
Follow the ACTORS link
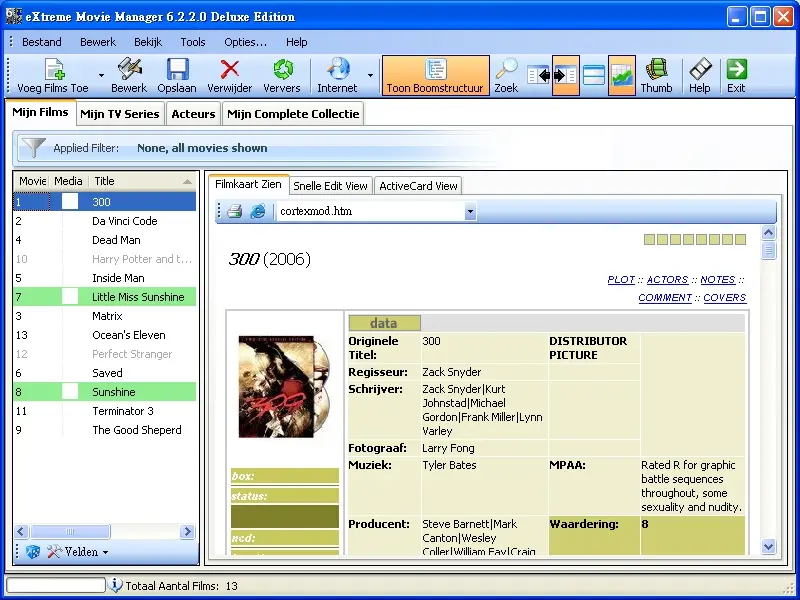click(x=667, y=280)
